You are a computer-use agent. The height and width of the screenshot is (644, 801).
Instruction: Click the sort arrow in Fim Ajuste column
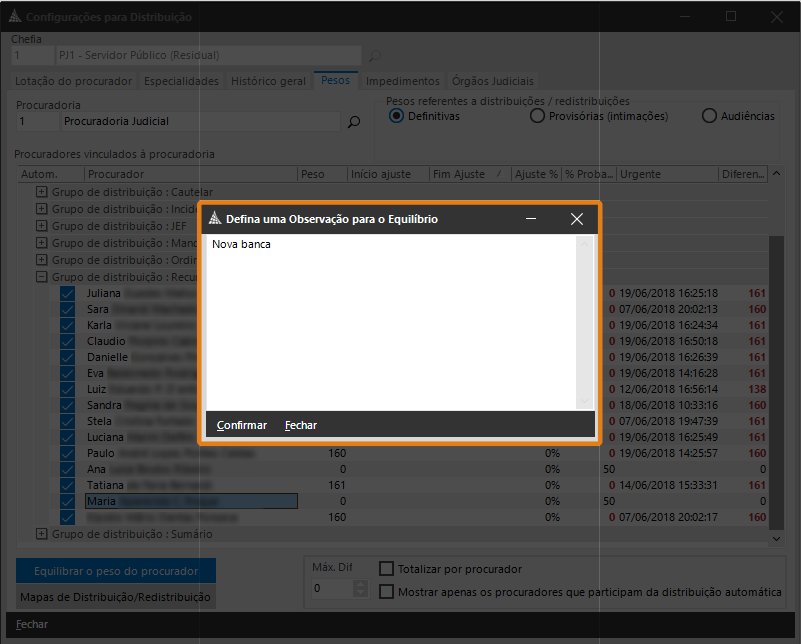(497, 174)
